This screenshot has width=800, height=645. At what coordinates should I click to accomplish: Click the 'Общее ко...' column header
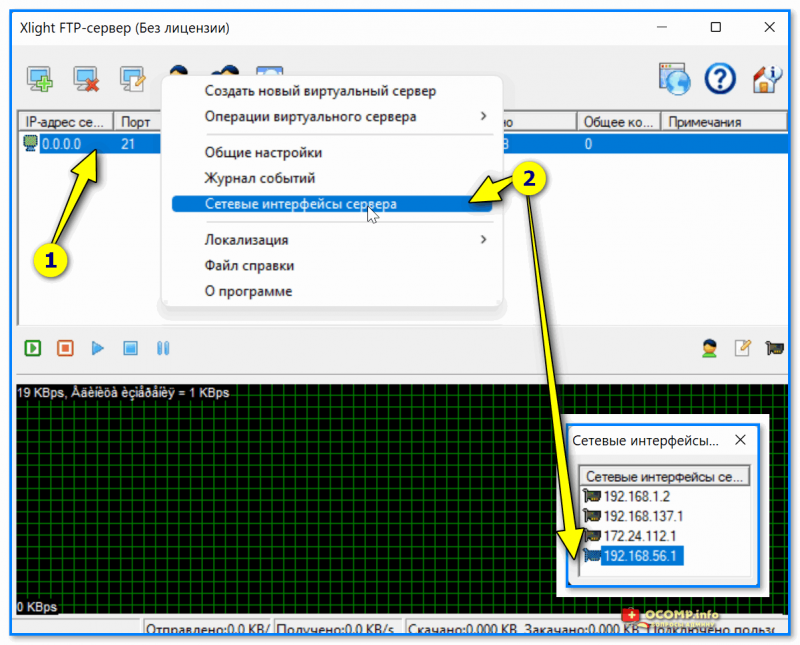(x=618, y=122)
